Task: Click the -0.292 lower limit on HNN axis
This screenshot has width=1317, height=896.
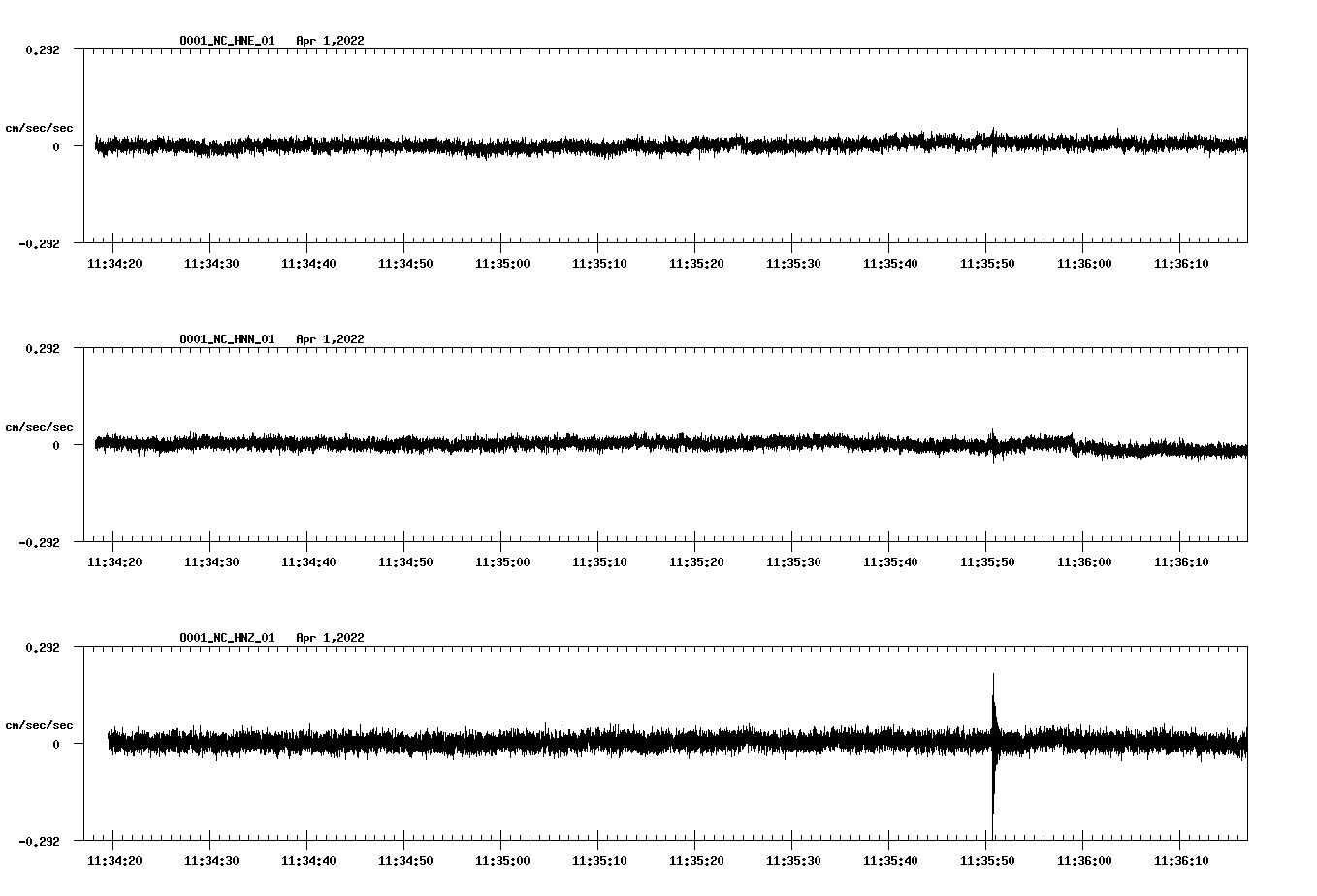Action: [39, 542]
